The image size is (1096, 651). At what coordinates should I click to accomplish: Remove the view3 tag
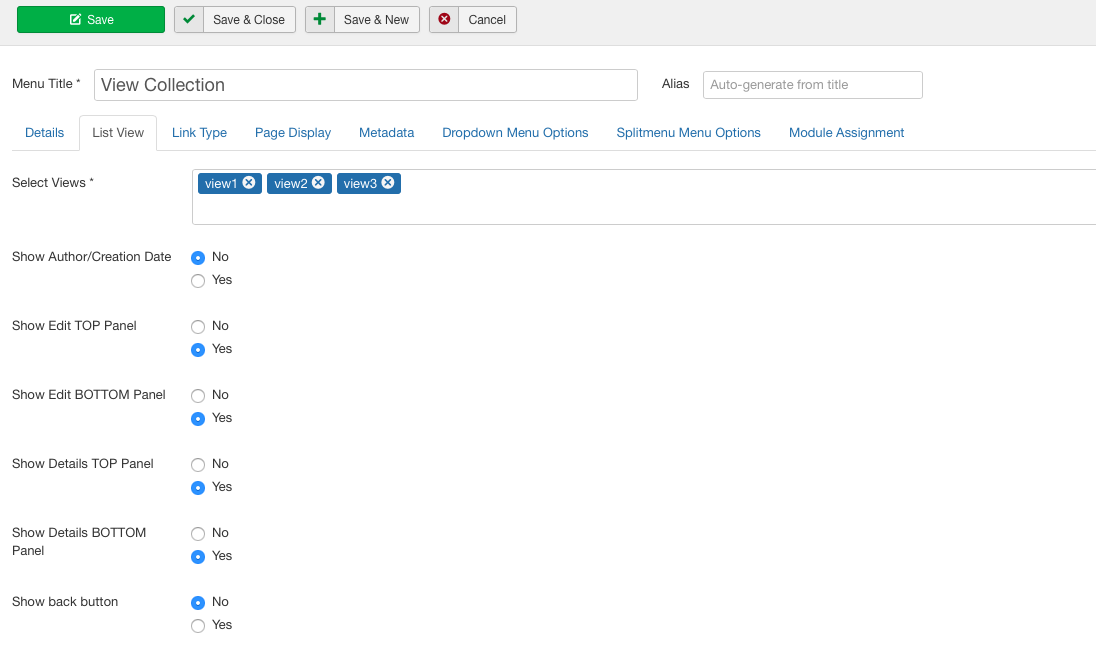click(388, 183)
